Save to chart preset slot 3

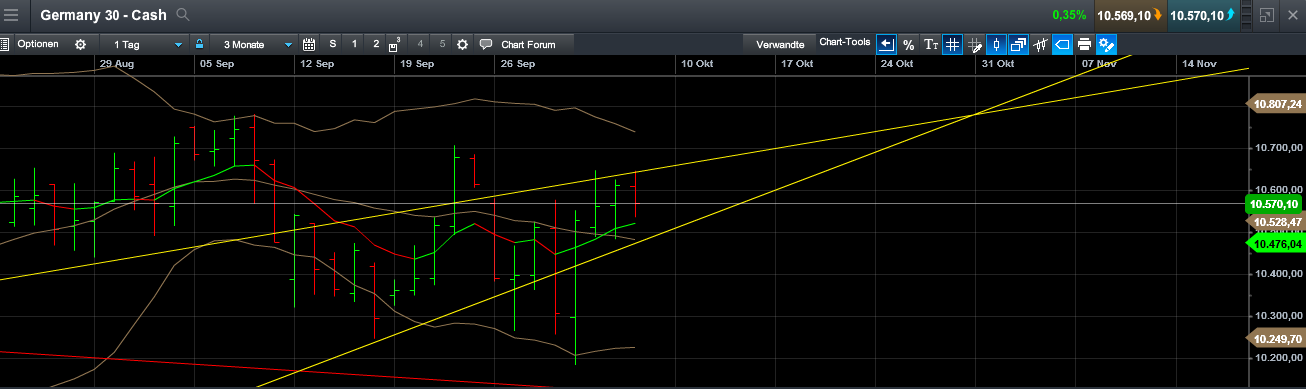396,44
